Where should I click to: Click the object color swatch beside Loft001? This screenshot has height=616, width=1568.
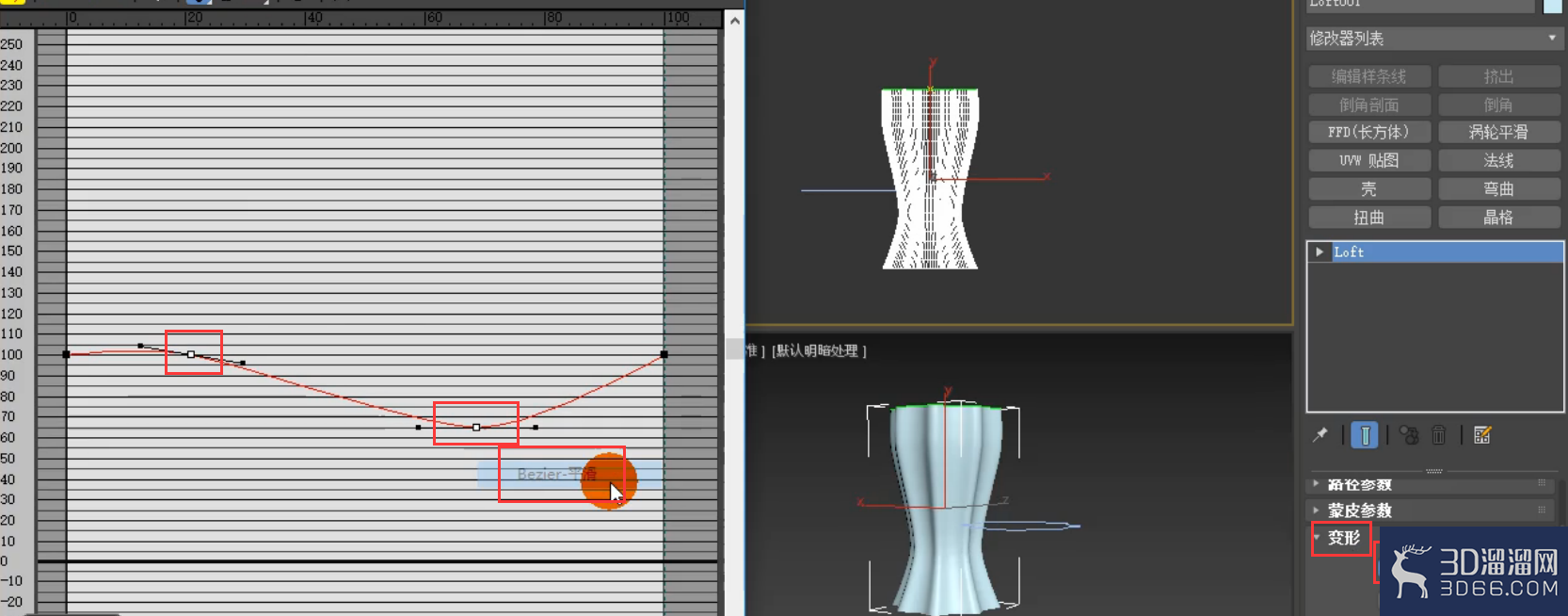click(x=1553, y=6)
